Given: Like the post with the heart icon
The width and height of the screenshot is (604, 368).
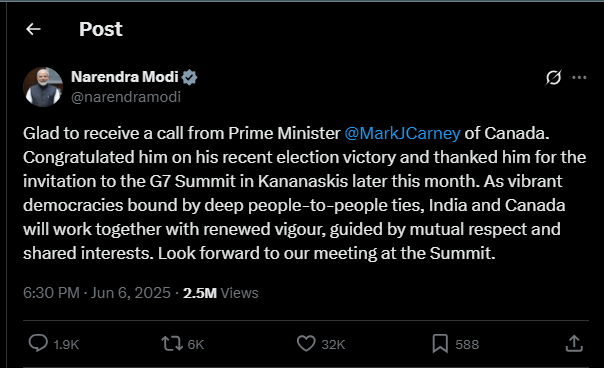Looking at the screenshot, I should 306,343.
